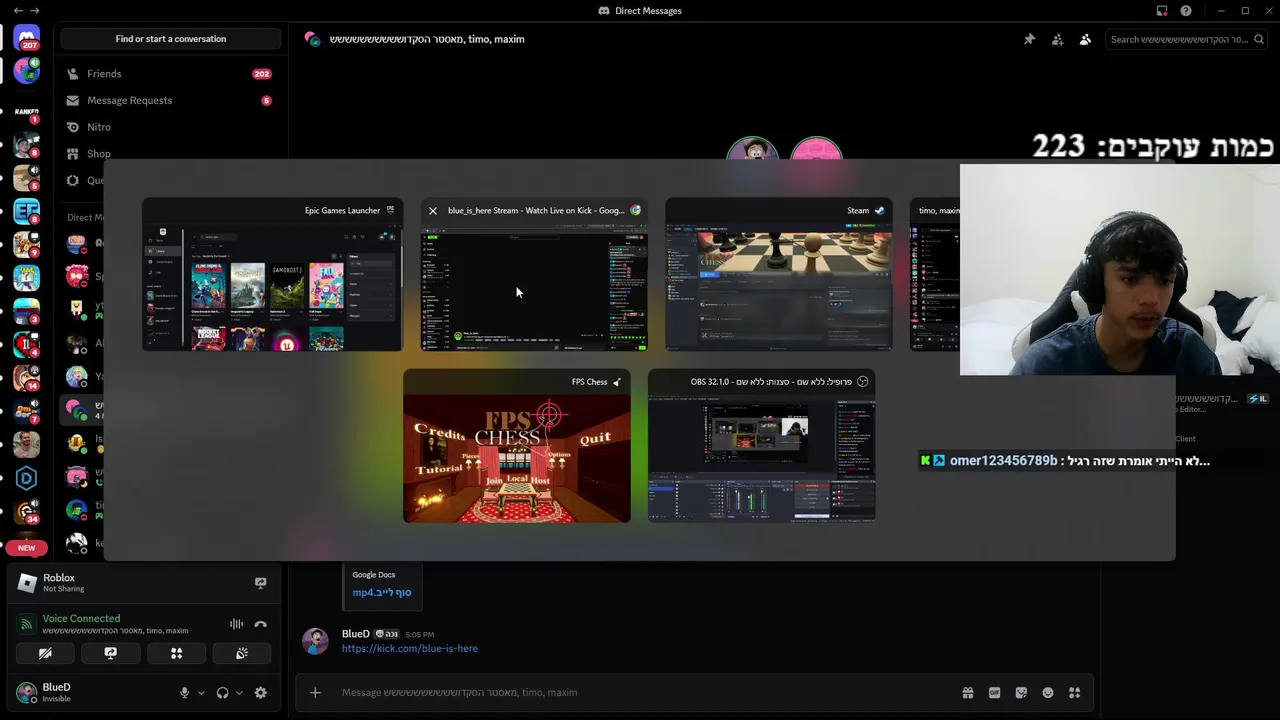Turn on the camera
Screen dimensions: 1280x720
(45, 653)
